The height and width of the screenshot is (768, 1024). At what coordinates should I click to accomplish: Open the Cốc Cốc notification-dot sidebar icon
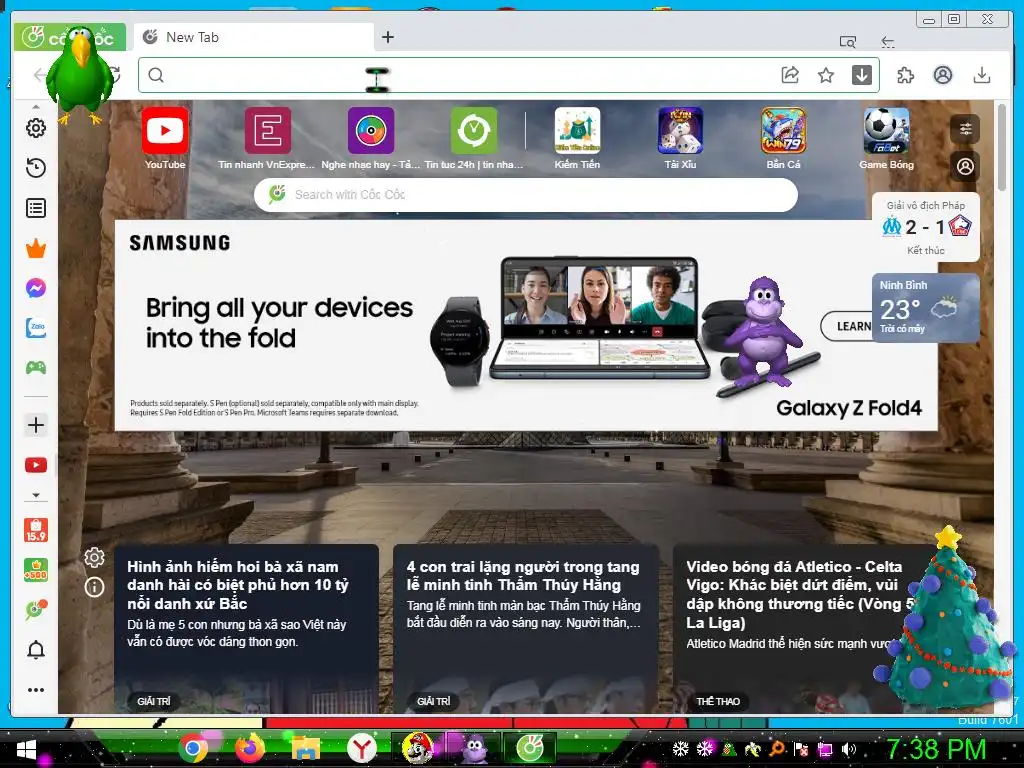coord(36,610)
